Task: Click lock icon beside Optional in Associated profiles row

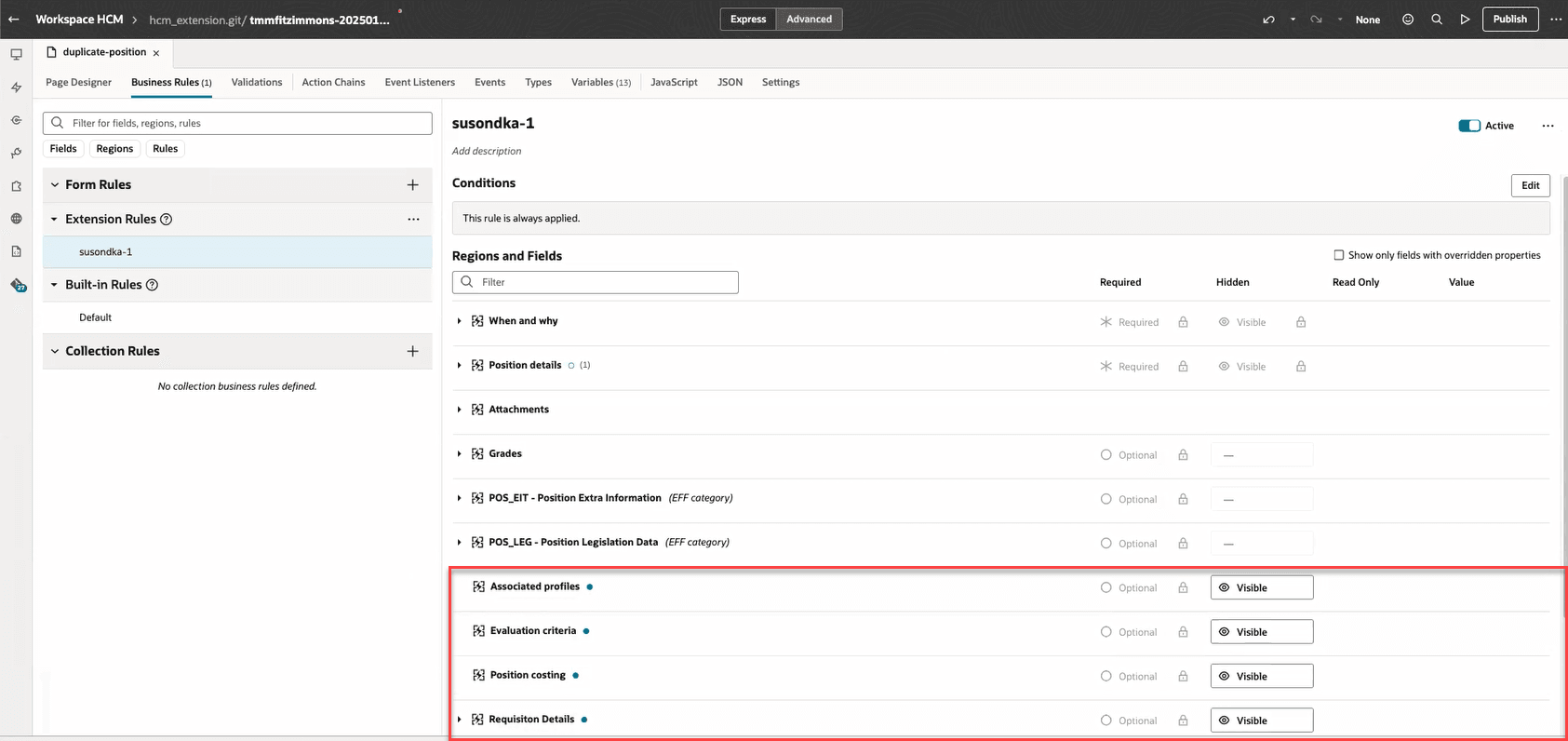Action: [x=1183, y=588]
